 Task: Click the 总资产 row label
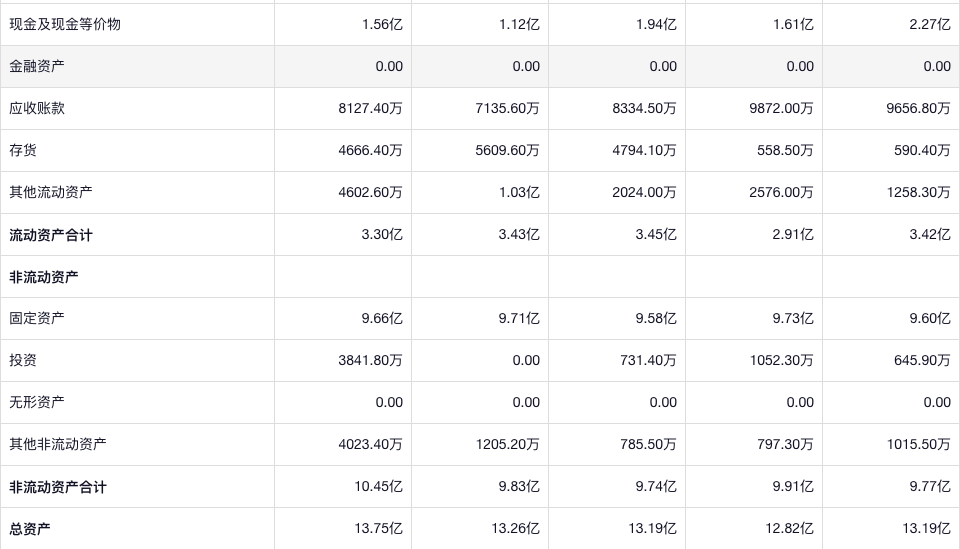(x=30, y=529)
